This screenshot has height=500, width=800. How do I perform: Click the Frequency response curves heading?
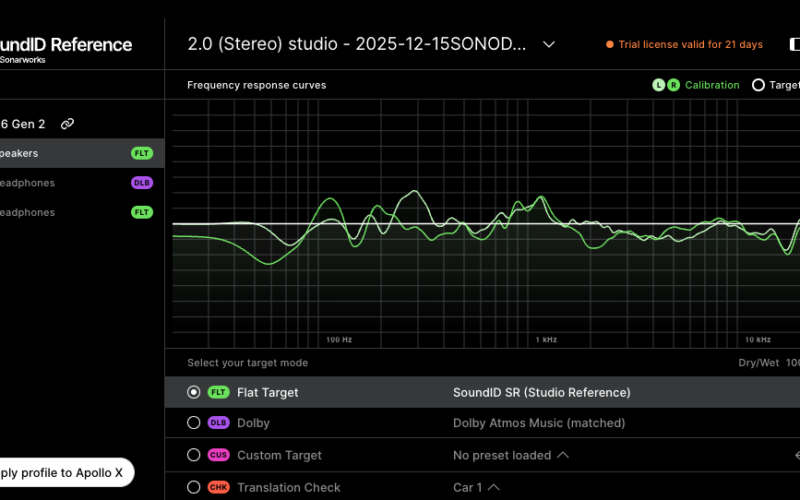(x=257, y=85)
